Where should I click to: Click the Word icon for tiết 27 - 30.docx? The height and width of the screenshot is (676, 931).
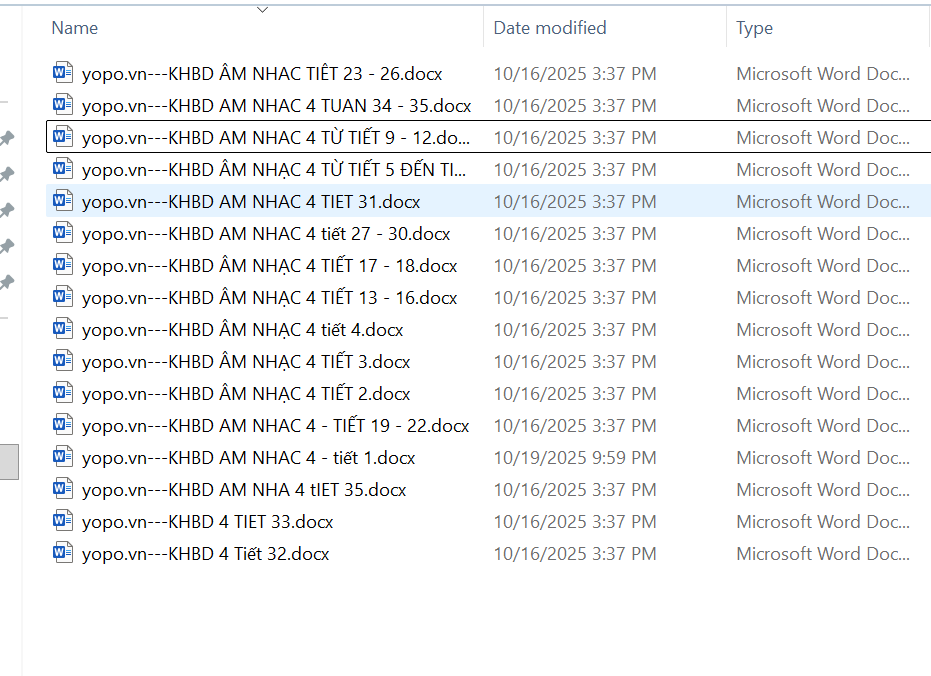tap(63, 233)
